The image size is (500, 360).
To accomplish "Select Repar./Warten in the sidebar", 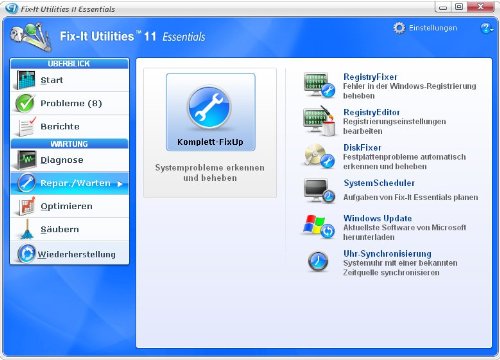I will pos(70,183).
